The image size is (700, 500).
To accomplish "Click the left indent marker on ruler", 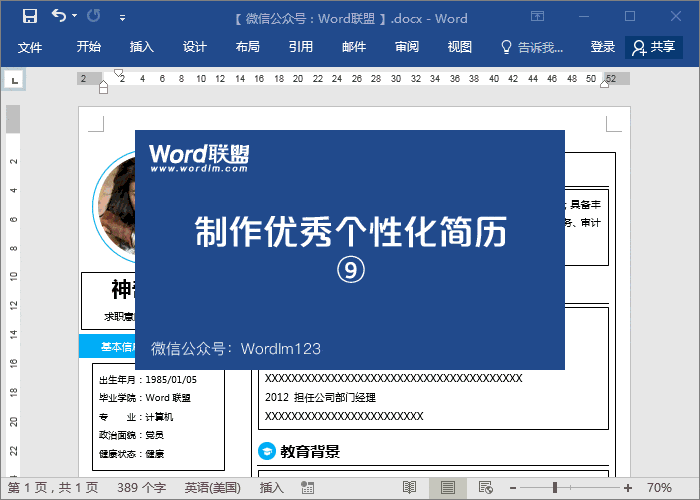I will click(103, 87).
